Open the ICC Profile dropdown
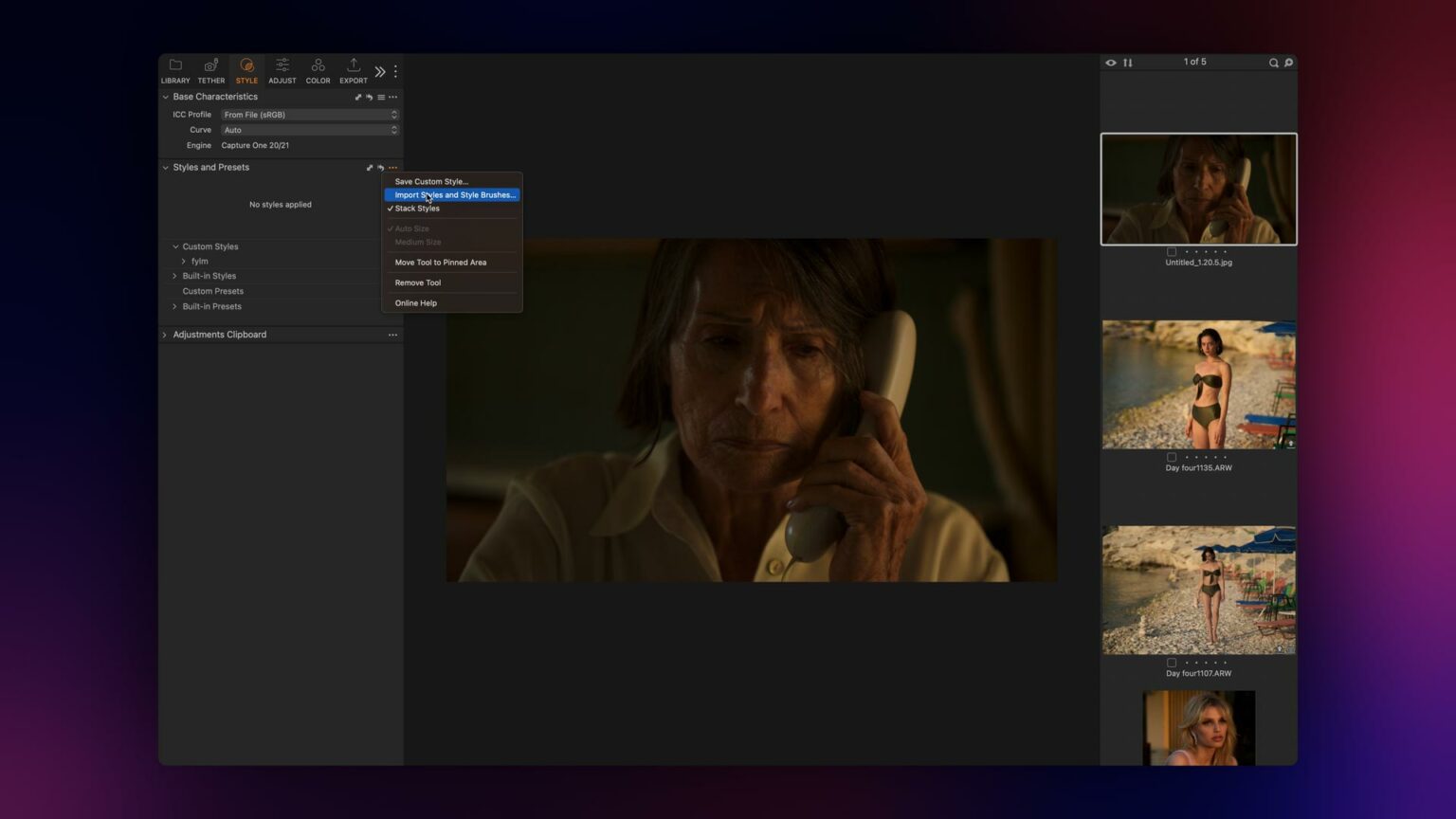This screenshot has width=1456, height=819. coord(308,114)
